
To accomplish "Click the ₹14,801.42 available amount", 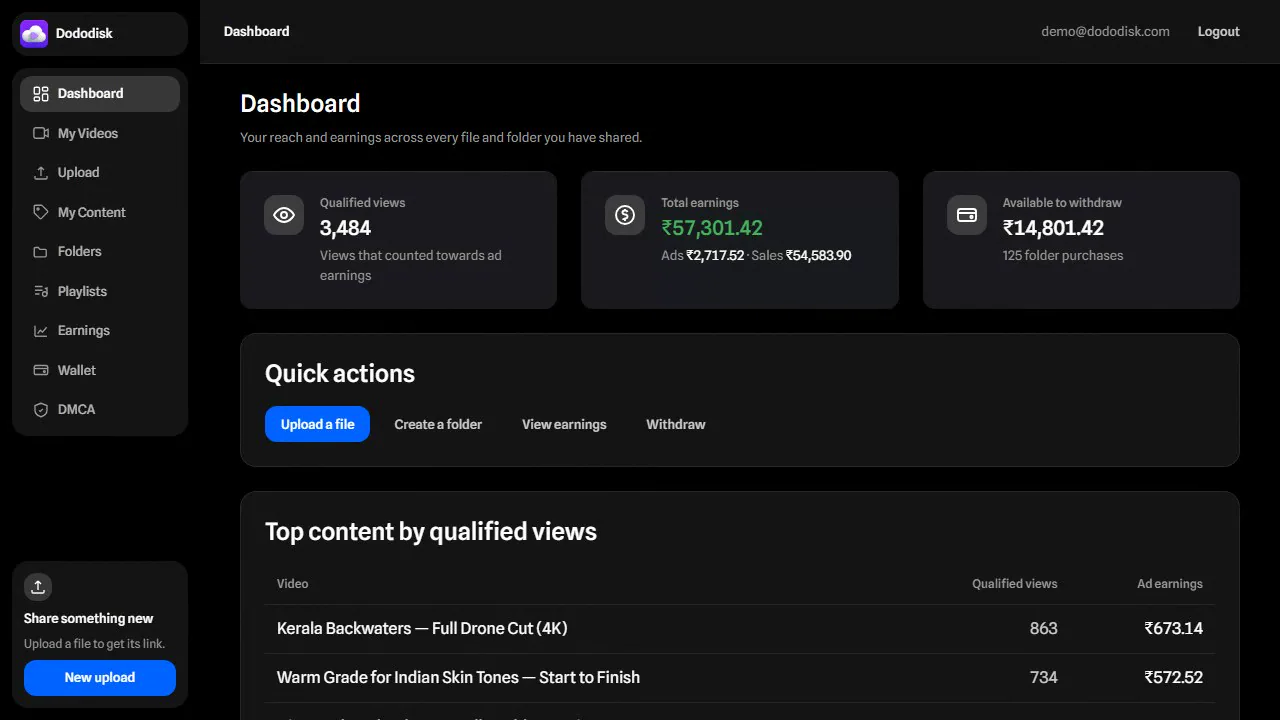I will click(x=1053, y=228).
